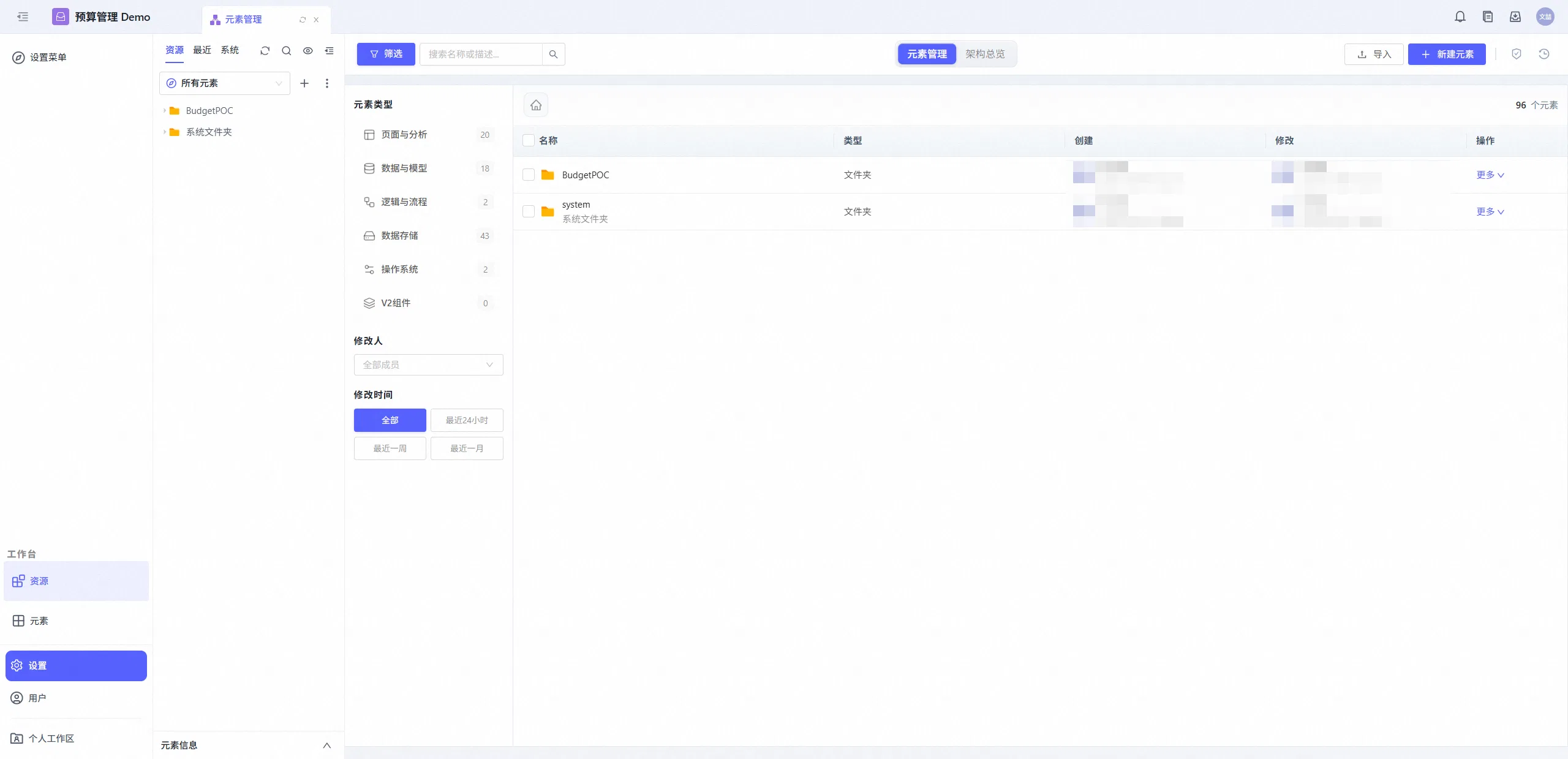The height and width of the screenshot is (759, 1568).
Task: Expand the 元素信息 panel
Action: [x=327, y=746]
